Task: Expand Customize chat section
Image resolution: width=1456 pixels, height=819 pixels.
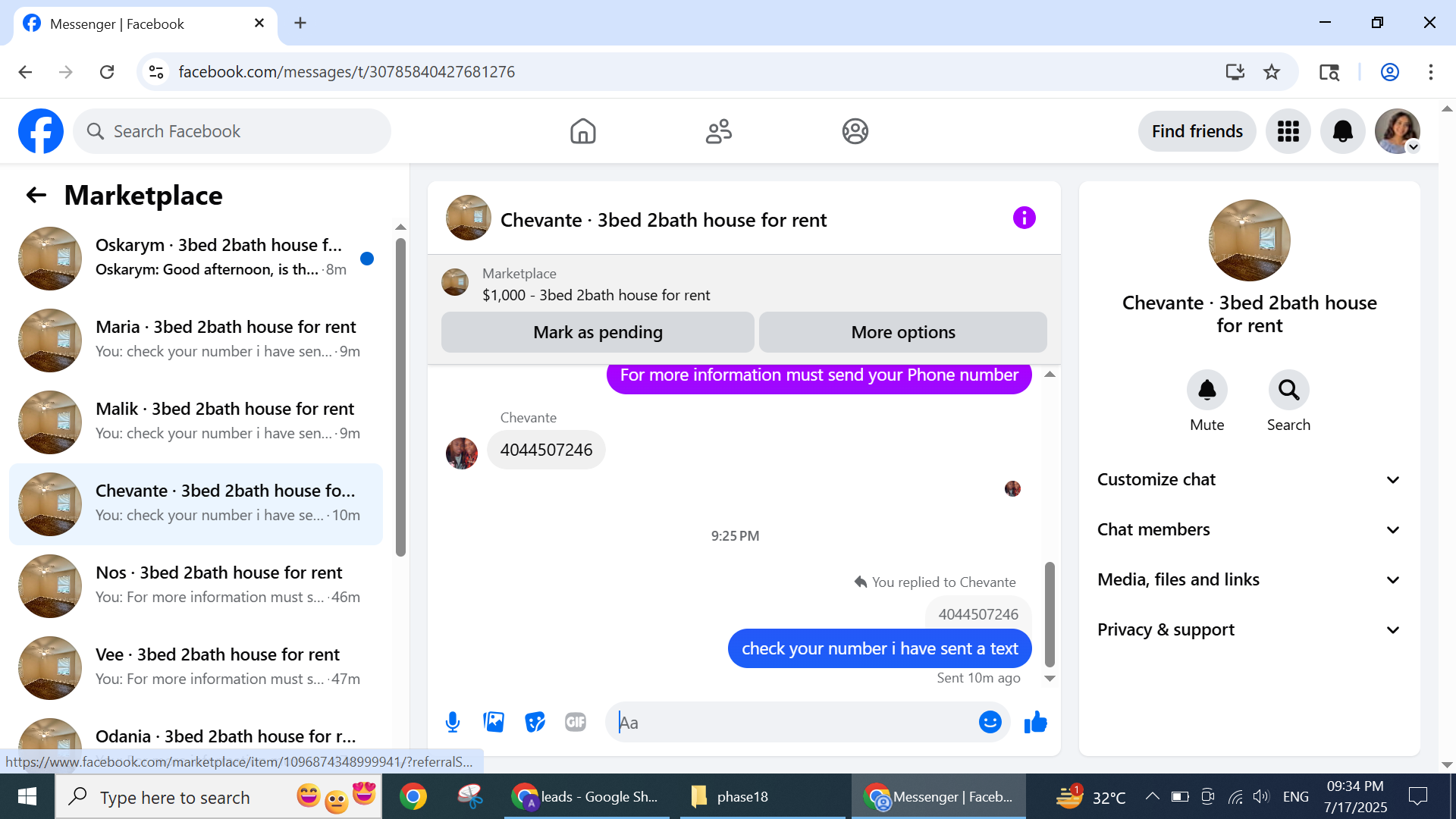Action: (x=1249, y=479)
